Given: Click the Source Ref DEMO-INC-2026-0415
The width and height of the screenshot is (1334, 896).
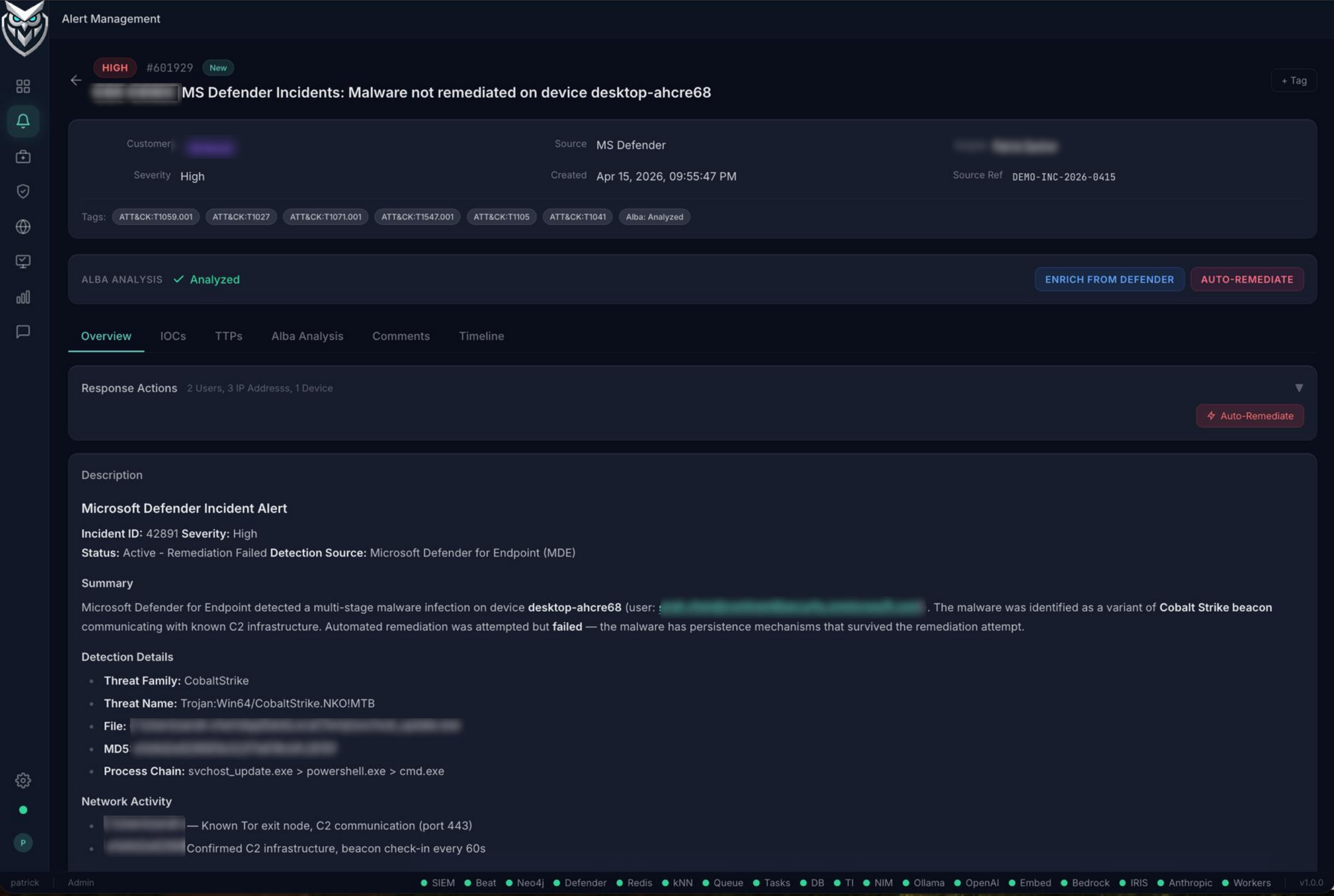Looking at the screenshot, I should (1063, 177).
